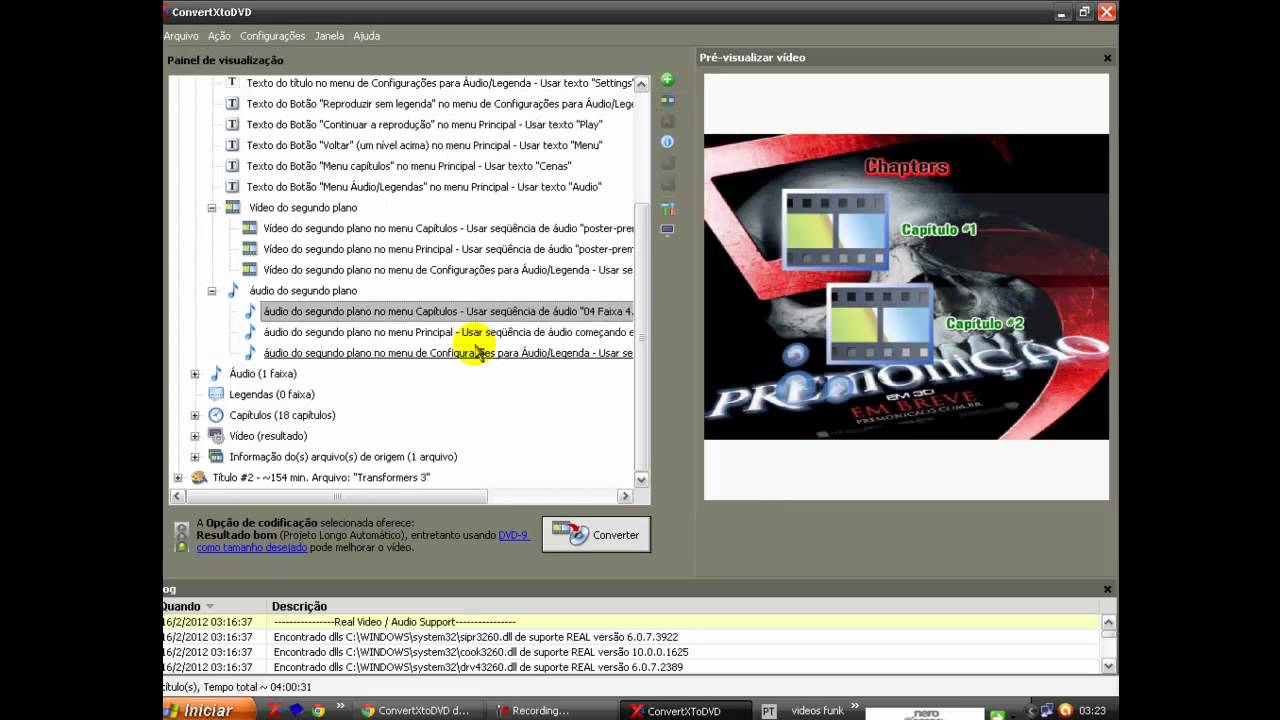Click music note icon beside 'áudio do segundo plano'
This screenshot has width=1280, height=720.
[x=233, y=291]
